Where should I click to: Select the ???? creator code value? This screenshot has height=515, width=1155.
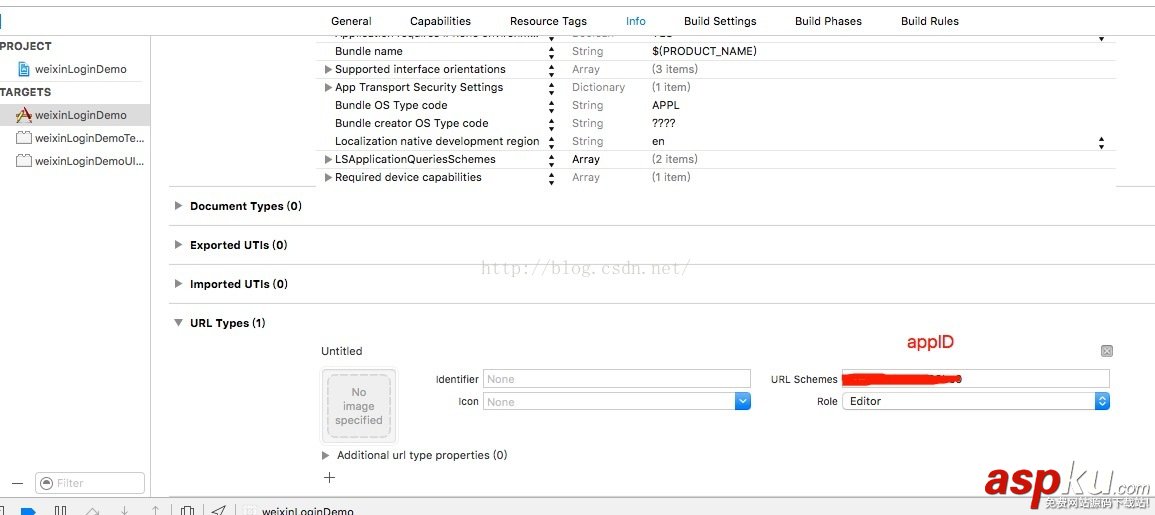click(x=664, y=124)
